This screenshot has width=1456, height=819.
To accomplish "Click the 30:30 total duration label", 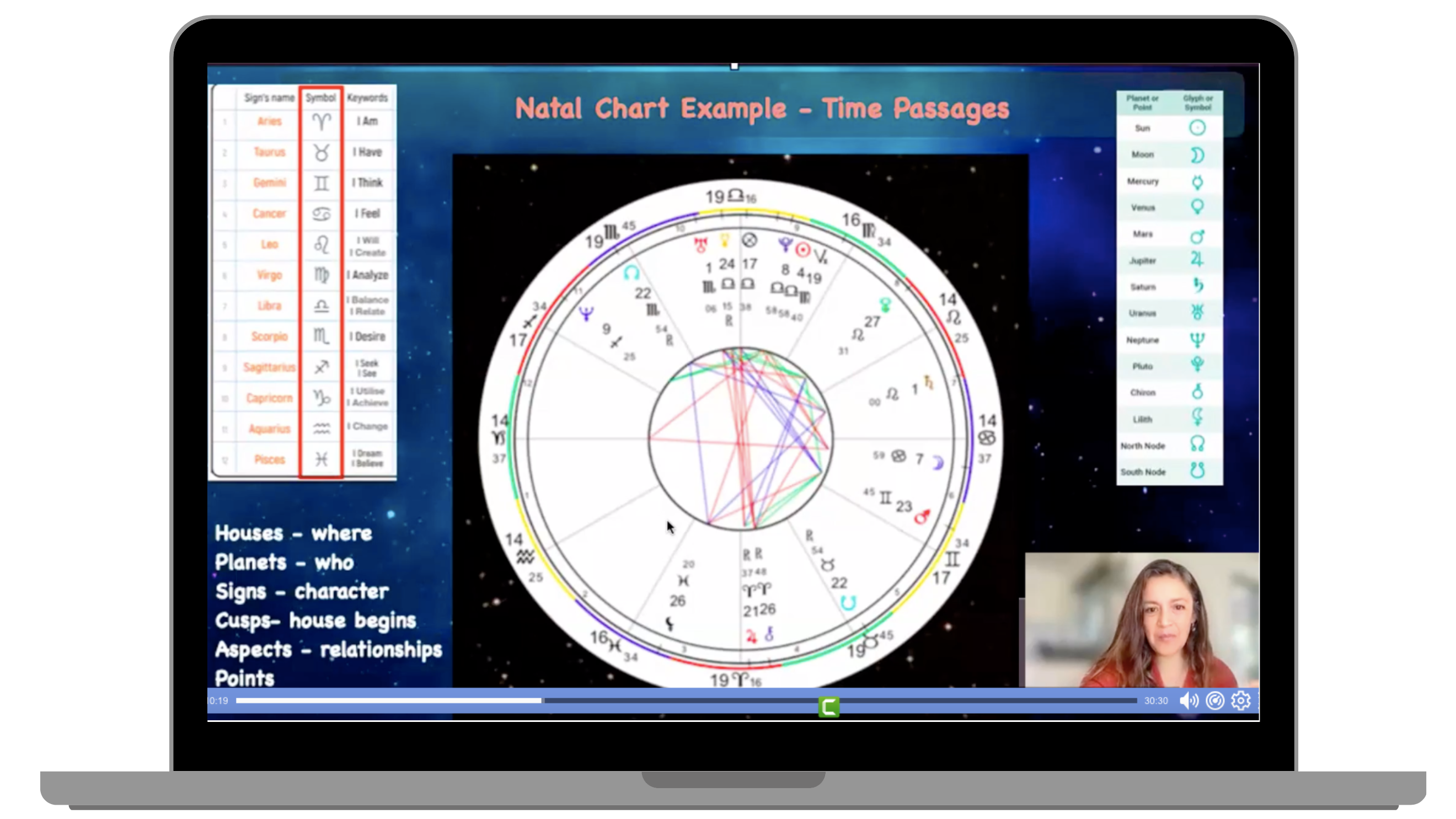I will (1155, 701).
